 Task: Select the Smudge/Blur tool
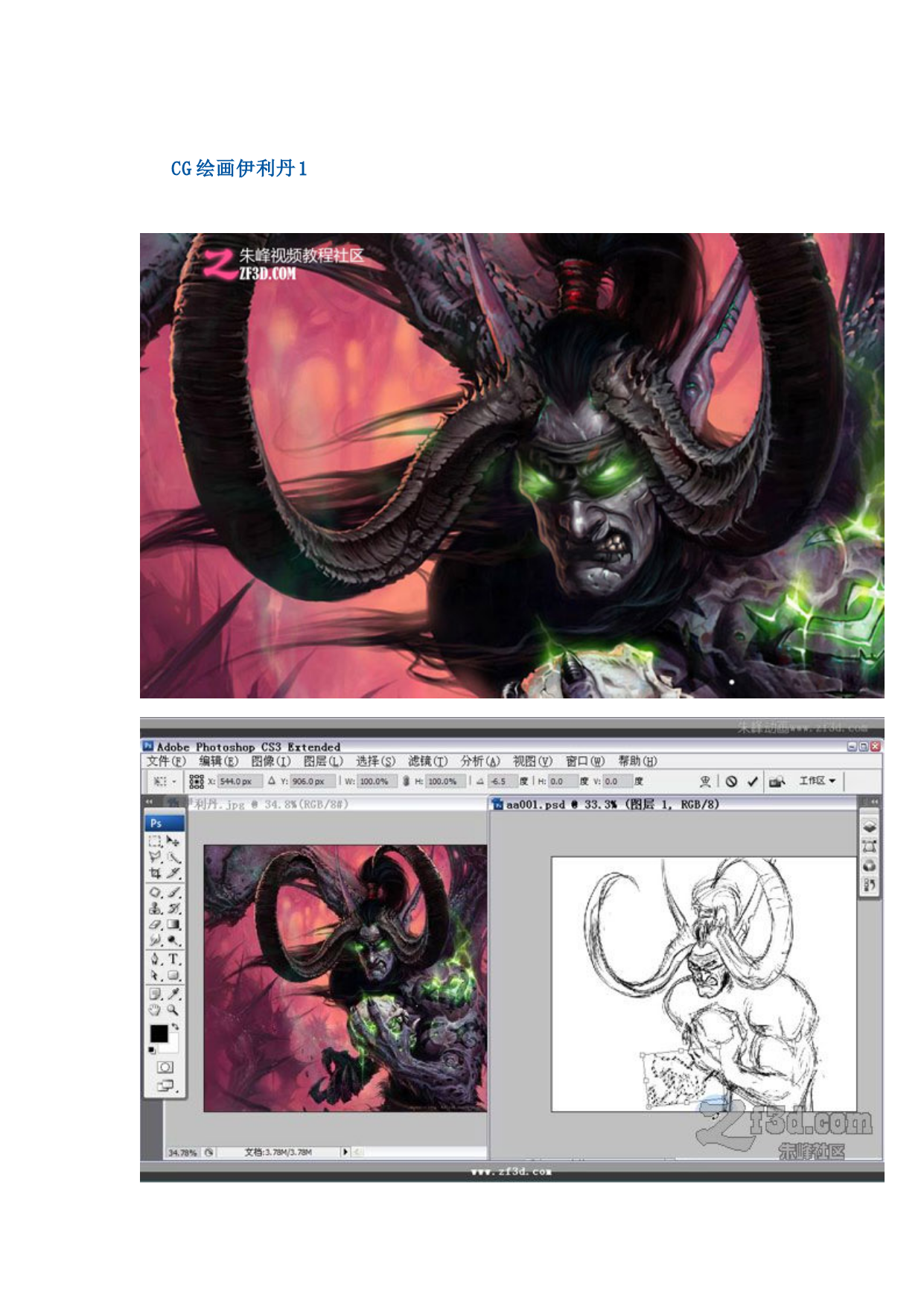[155, 940]
